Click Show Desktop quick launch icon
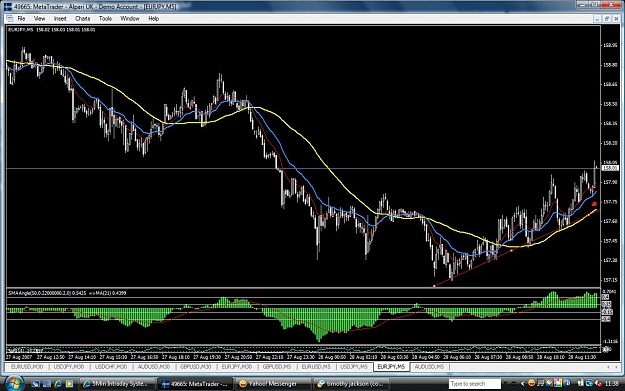This screenshot has height=391, width=625. point(35,384)
